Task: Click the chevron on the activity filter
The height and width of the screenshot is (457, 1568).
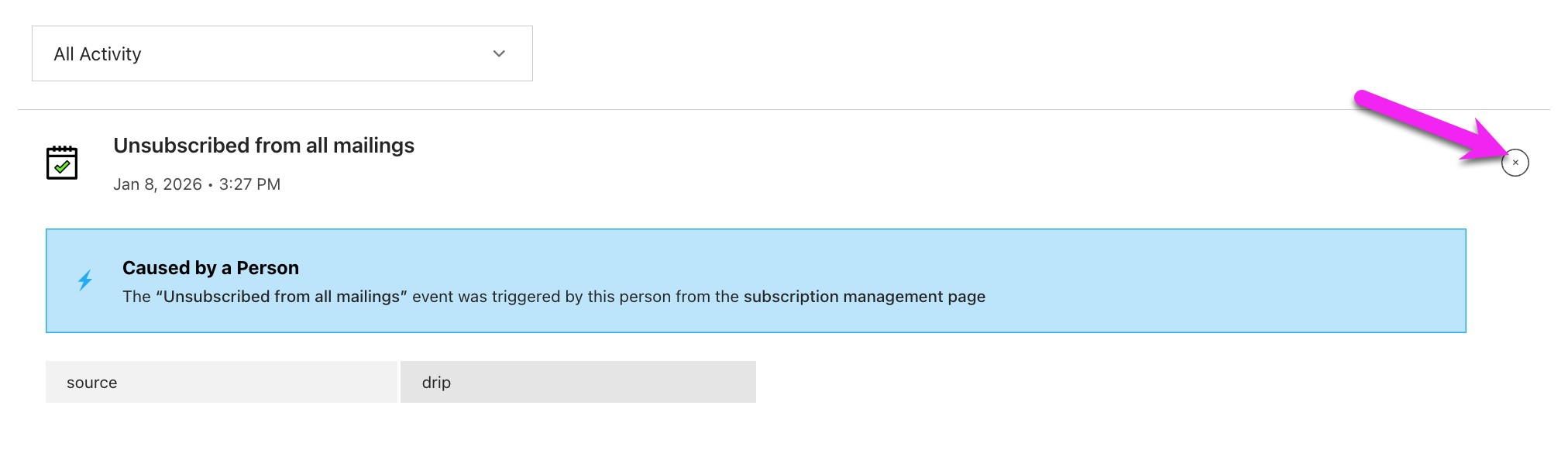Action: [x=500, y=53]
